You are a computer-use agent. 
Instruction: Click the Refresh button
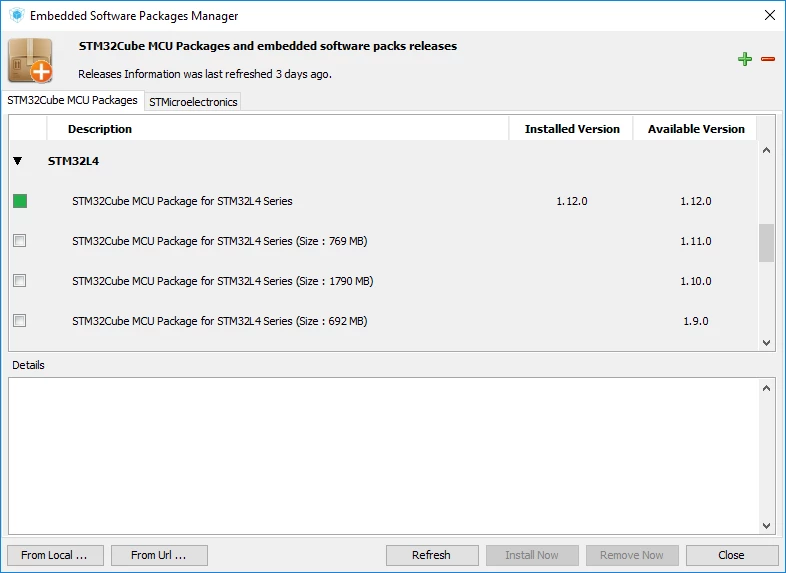pyautogui.click(x=432, y=555)
